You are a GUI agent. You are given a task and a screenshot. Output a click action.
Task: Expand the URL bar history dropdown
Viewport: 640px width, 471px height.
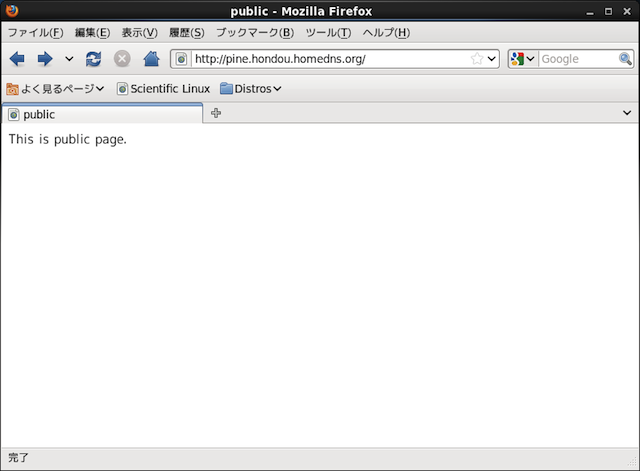[x=491, y=59]
